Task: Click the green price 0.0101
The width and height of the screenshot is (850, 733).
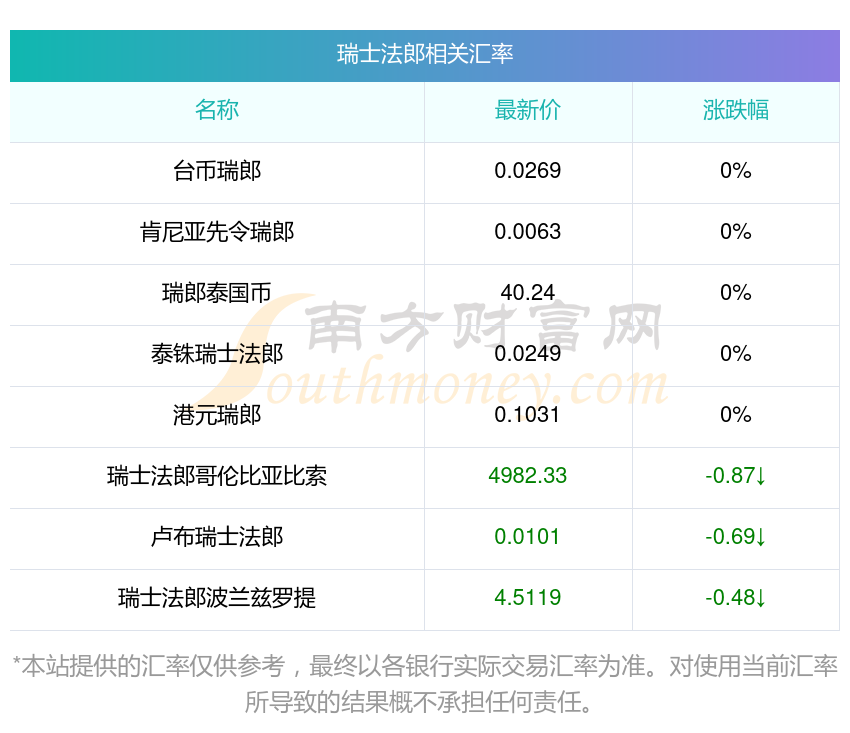Action: click(x=527, y=537)
